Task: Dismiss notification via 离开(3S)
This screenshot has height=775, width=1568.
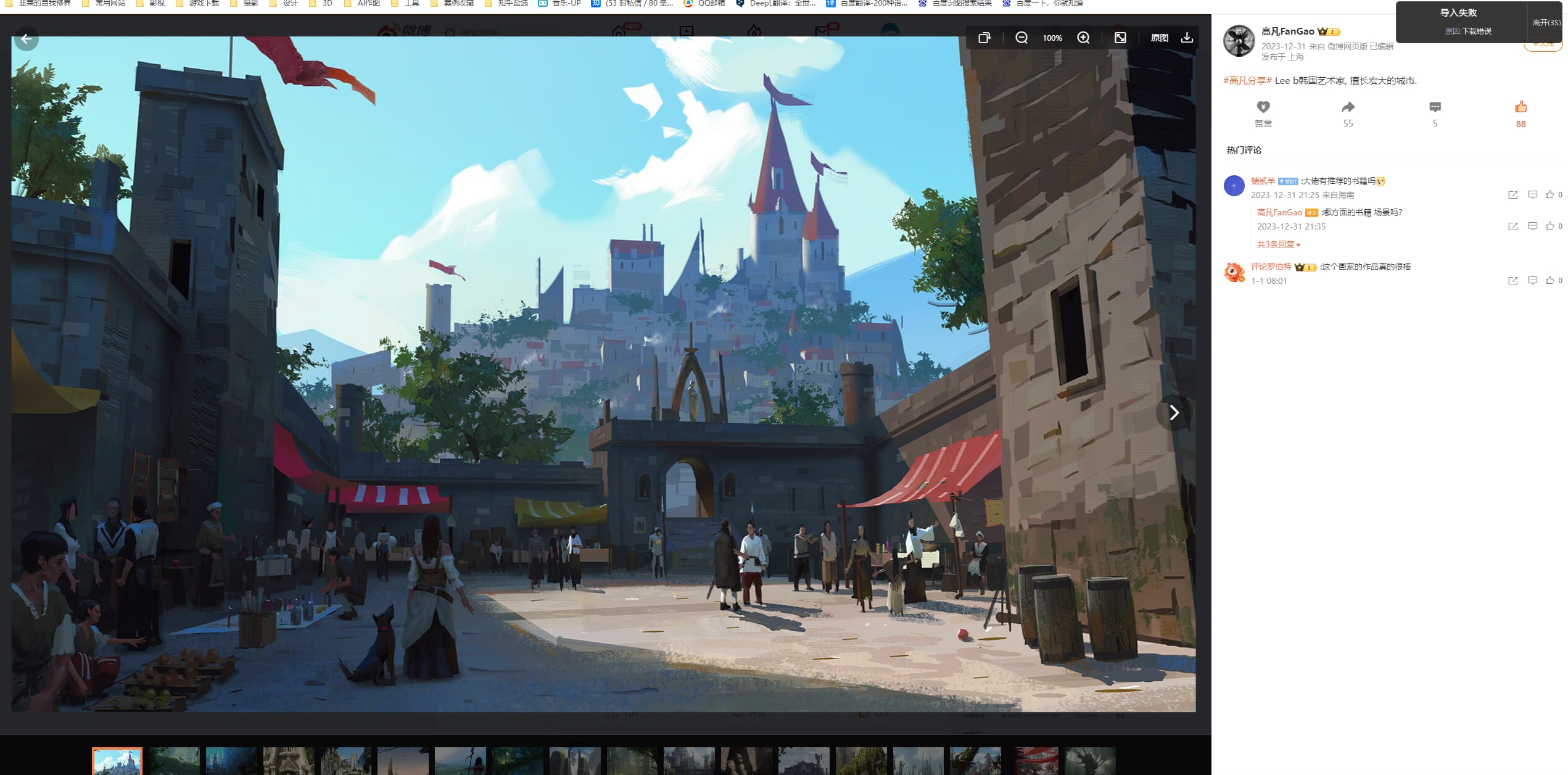Action: tap(1546, 22)
